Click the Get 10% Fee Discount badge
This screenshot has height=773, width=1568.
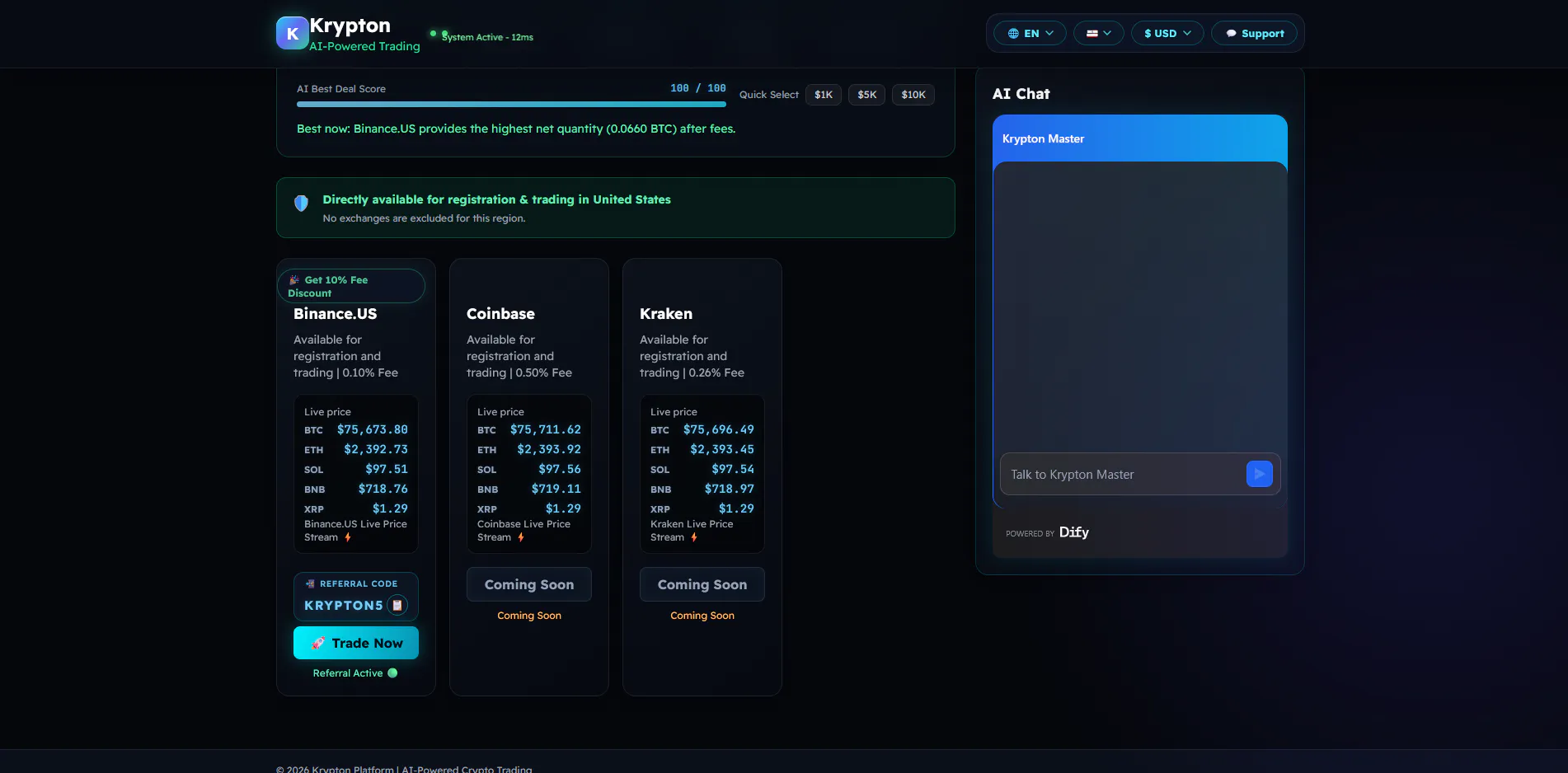click(x=351, y=286)
